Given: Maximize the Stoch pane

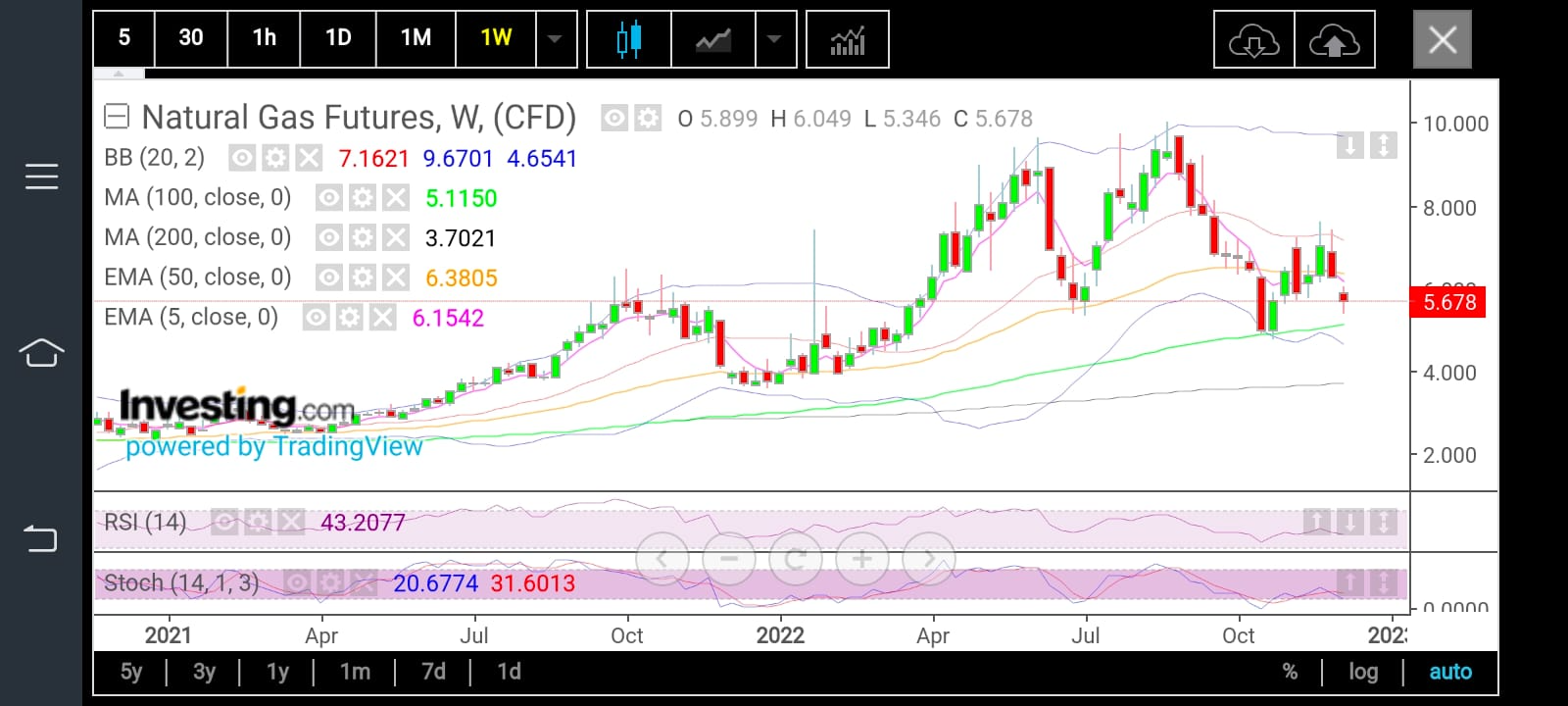Looking at the screenshot, I should [1383, 583].
